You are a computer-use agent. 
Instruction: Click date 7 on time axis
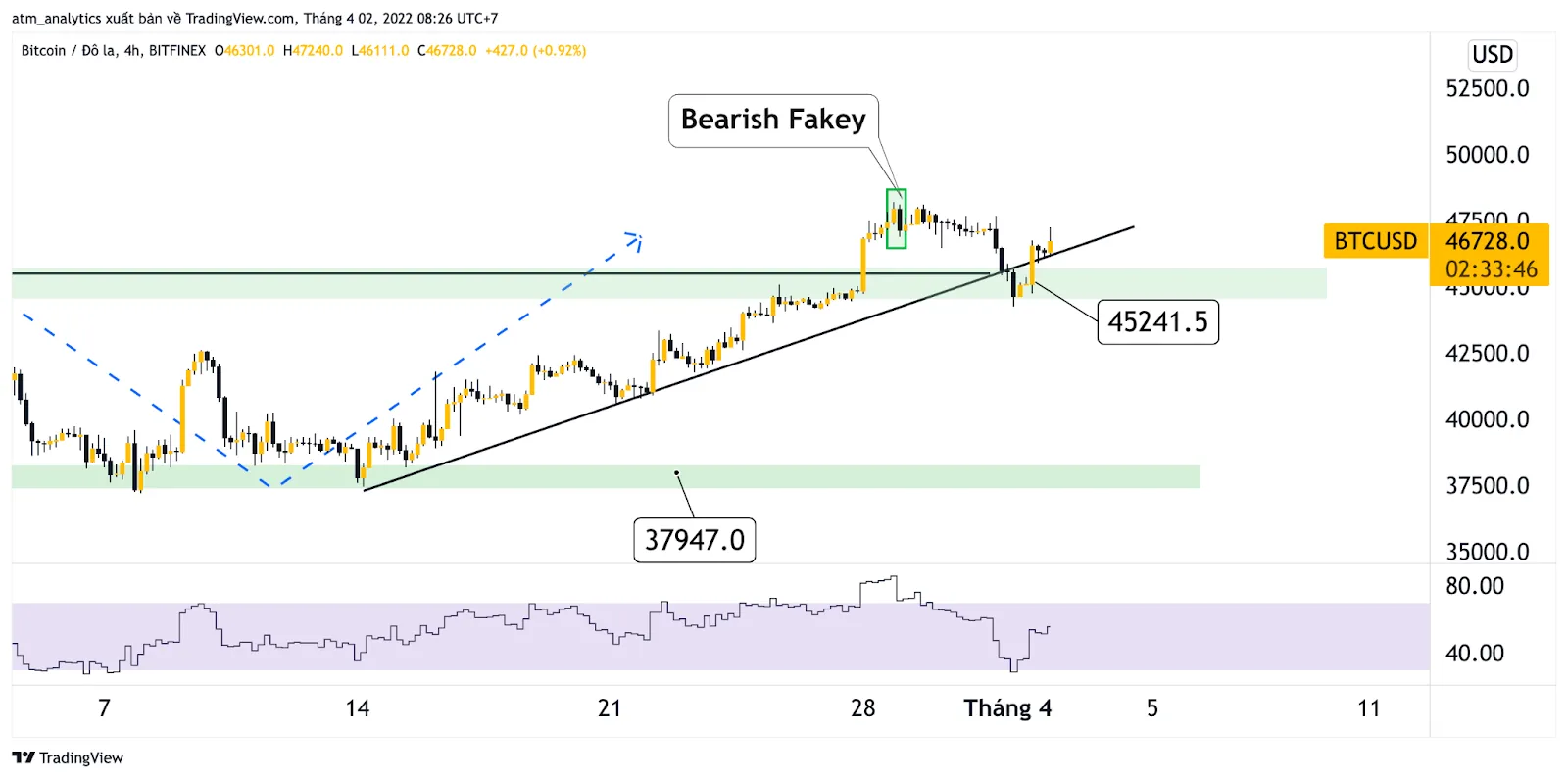(x=105, y=708)
